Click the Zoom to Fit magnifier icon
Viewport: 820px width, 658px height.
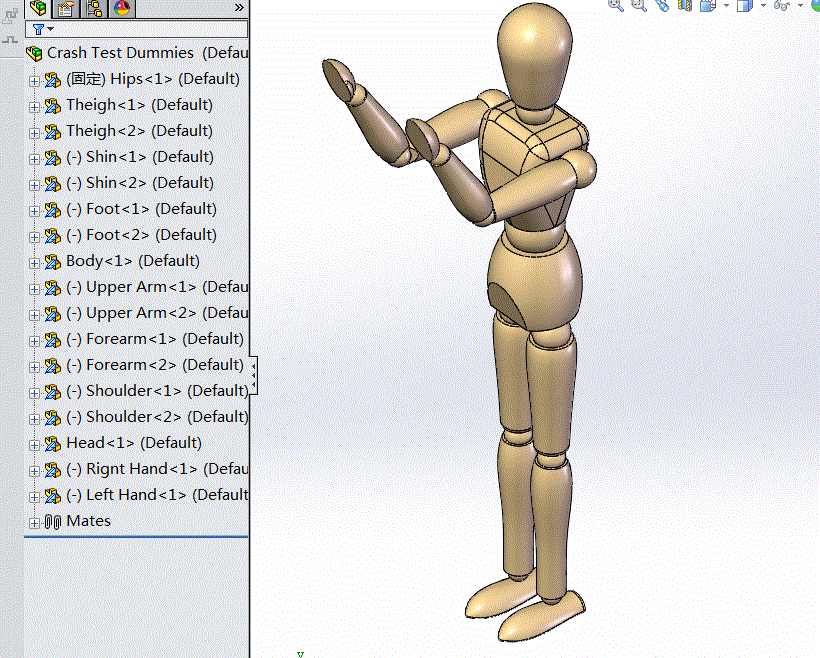point(616,5)
